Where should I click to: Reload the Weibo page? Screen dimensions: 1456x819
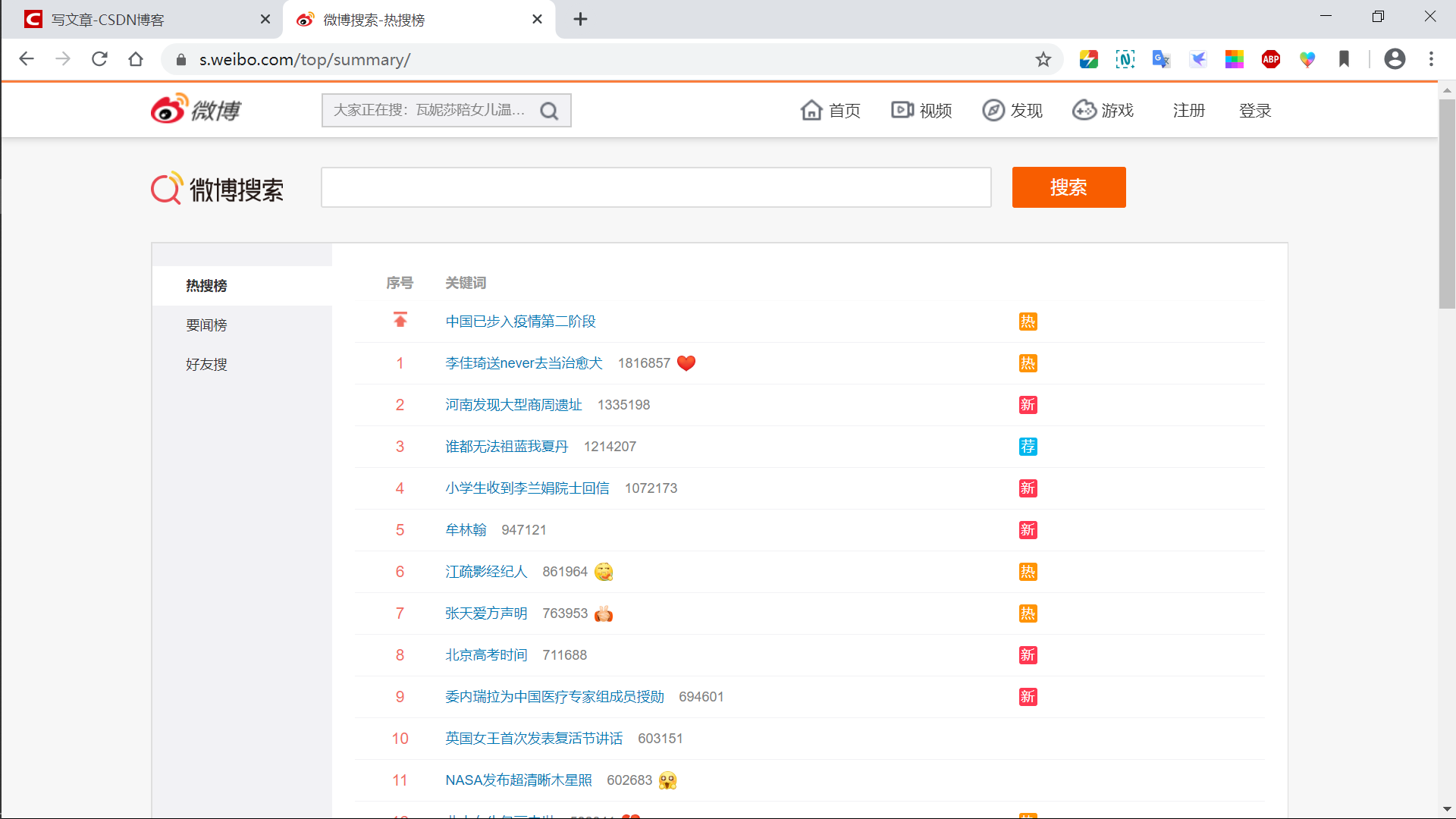99,59
